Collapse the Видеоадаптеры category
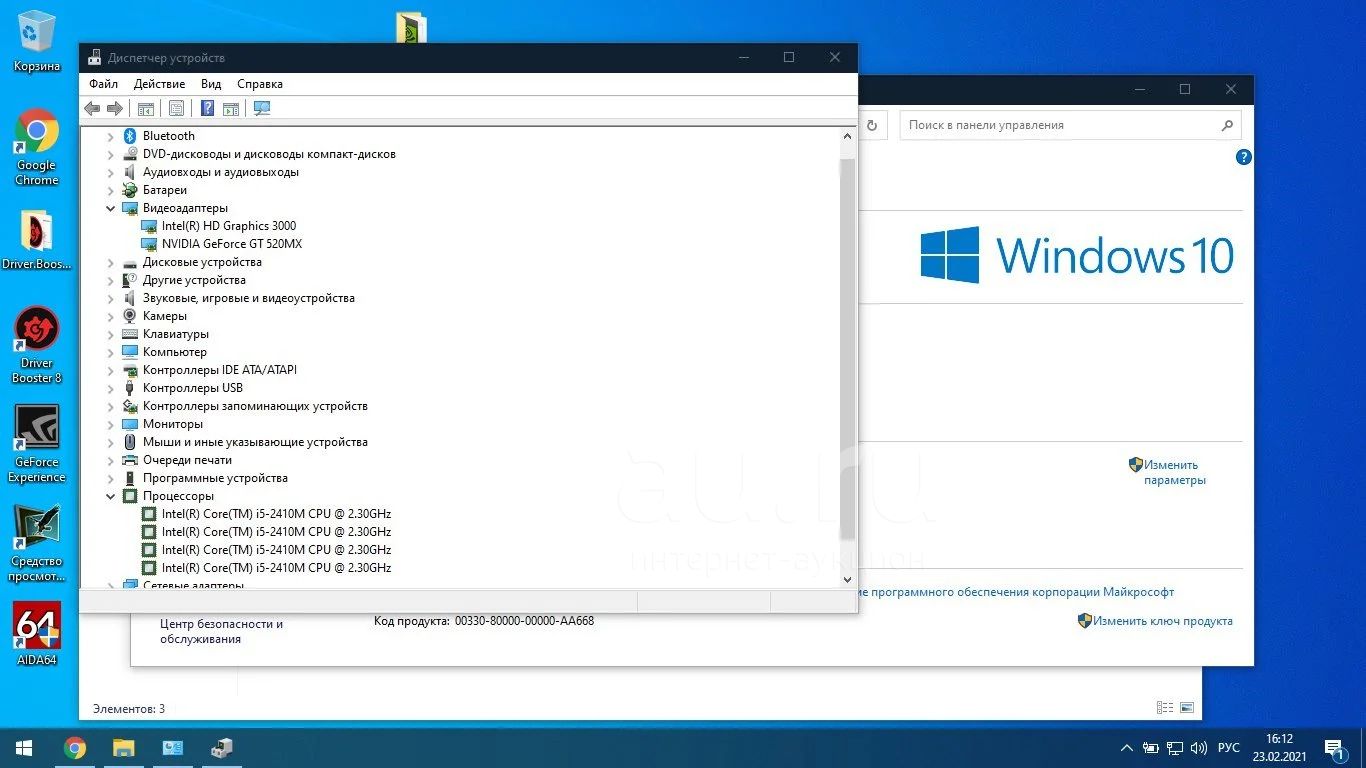Image resolution: width=1366 pixels, height=768 pixels. click(x=111, y=208)
